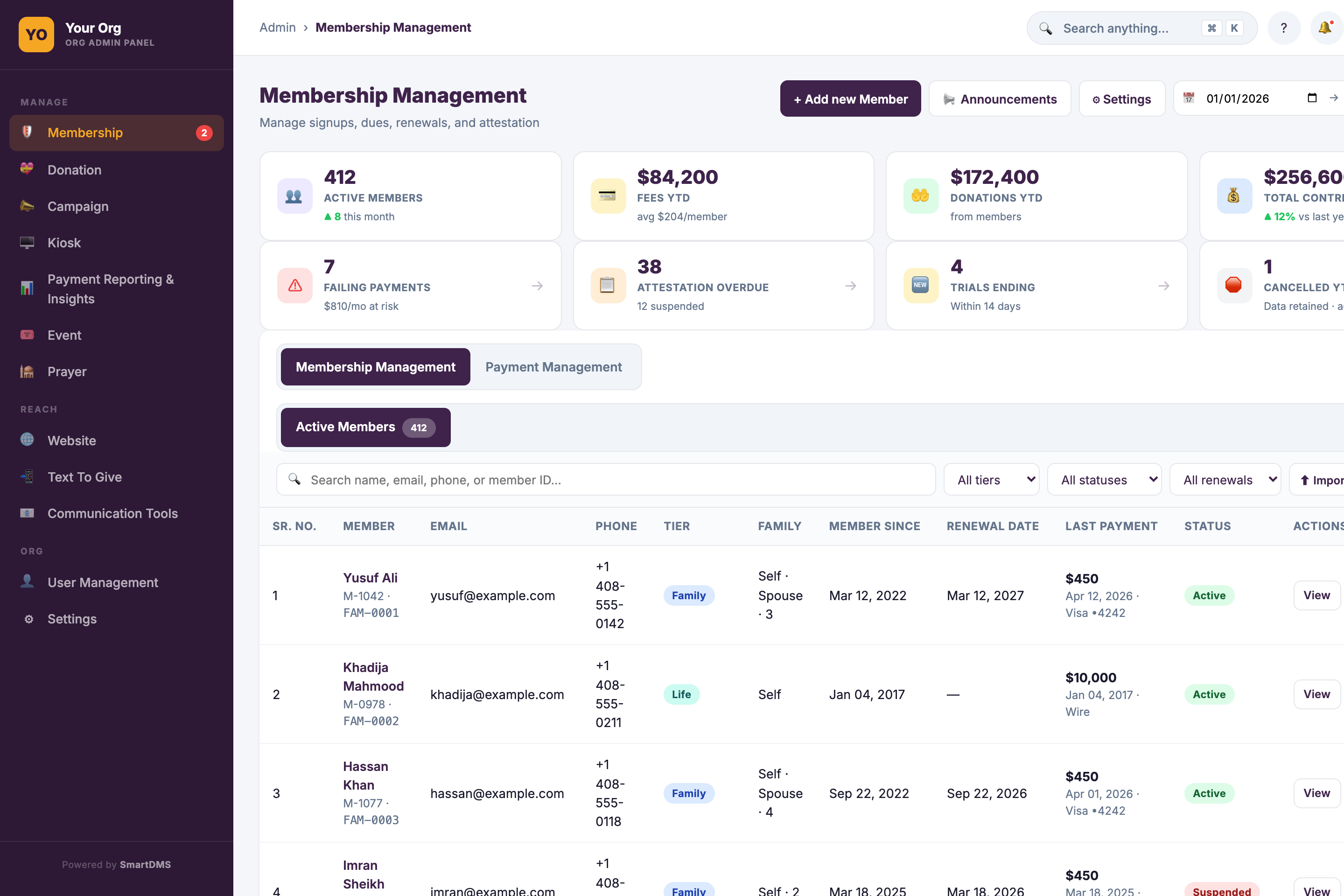Click the Donations YTD hands icon
The height and width of the screenshot is (896, 1344).
[921, 196]
